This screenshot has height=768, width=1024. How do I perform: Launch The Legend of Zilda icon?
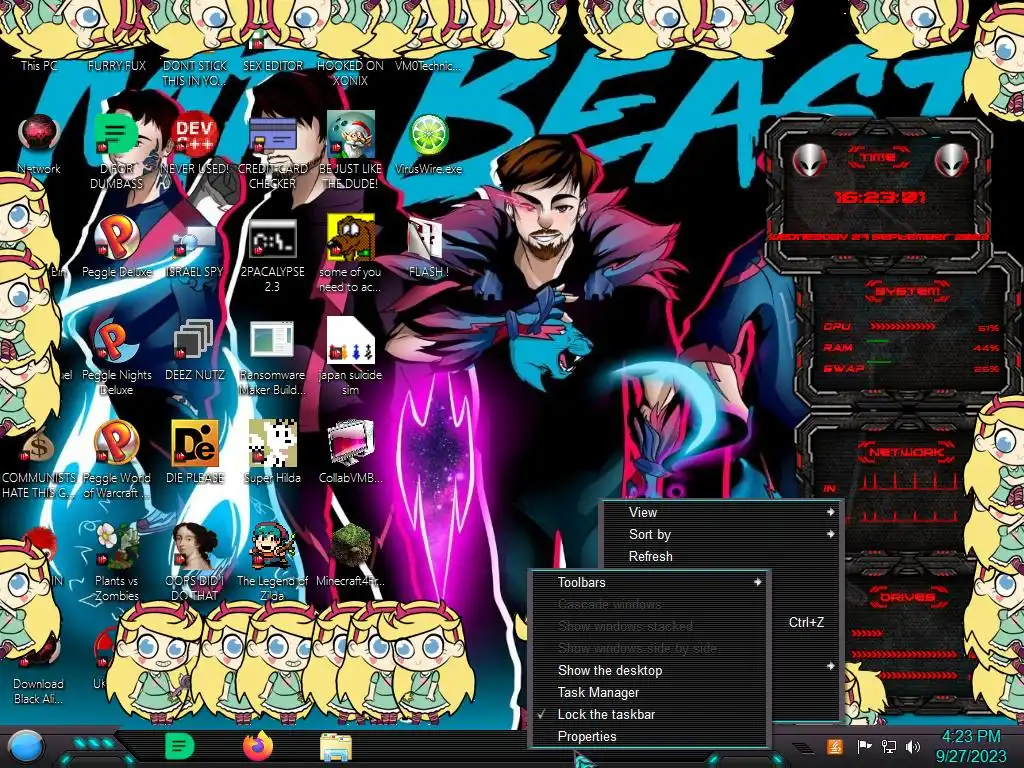click(x=272, y=546)
